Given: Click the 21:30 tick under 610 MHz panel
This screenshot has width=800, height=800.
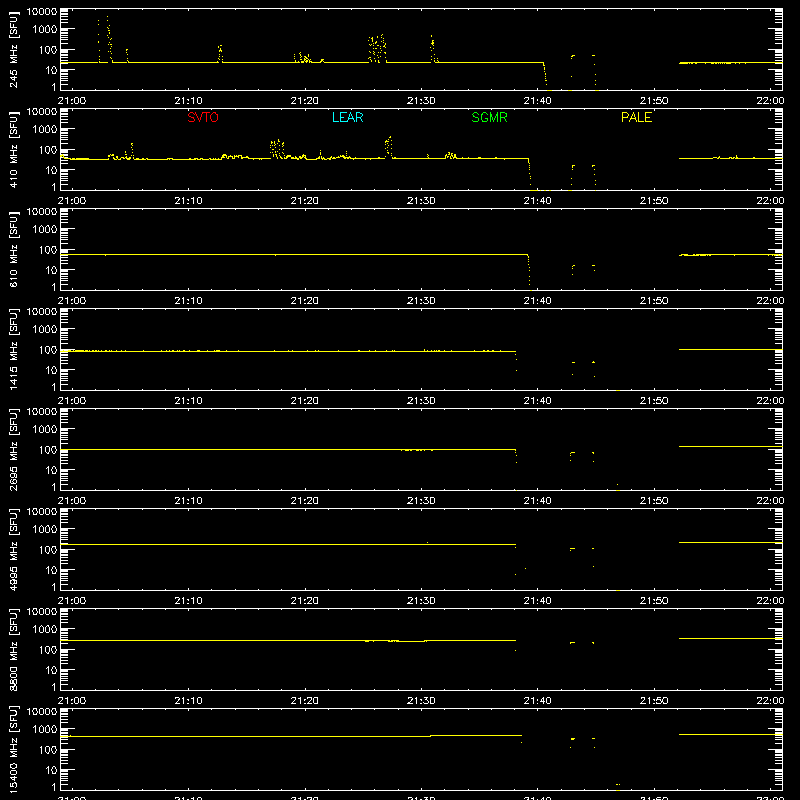Looking at the screenshot, I should [421, 301].
